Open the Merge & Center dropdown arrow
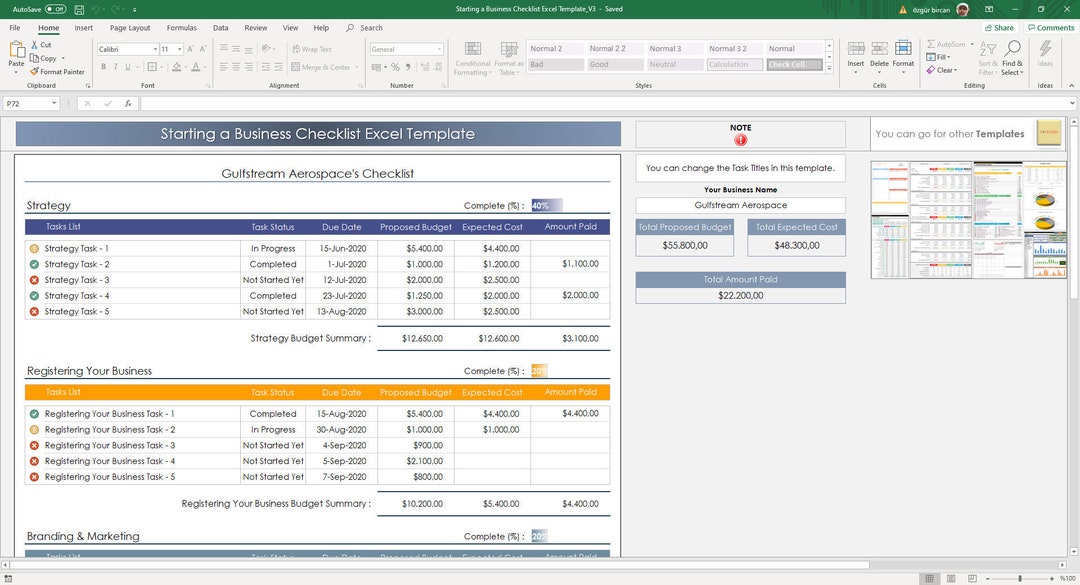Screen dimensions: 1080x585 357,67
